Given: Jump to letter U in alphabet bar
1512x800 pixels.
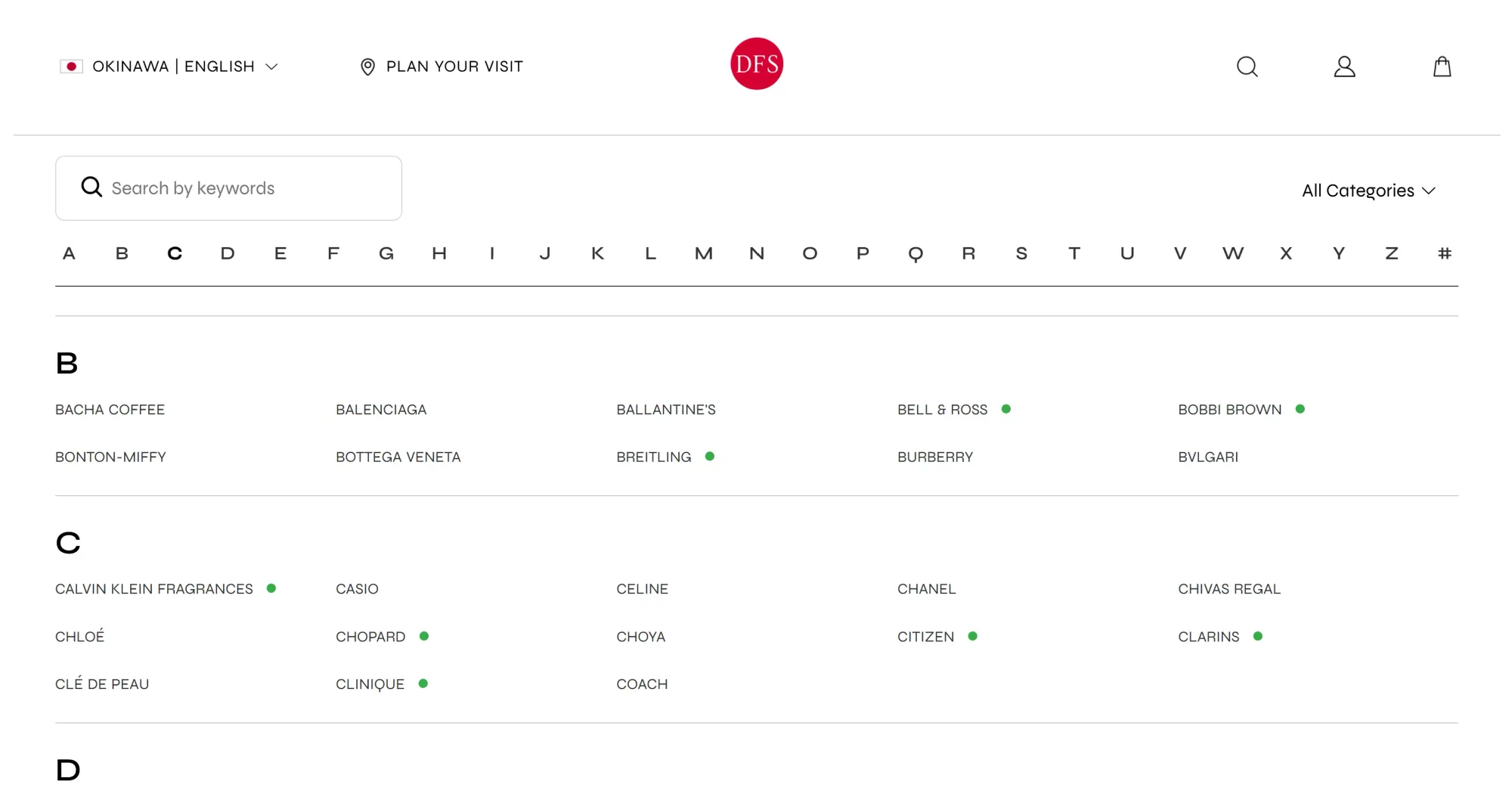Looking at the screenshot, I should [x=1127, y=253].
